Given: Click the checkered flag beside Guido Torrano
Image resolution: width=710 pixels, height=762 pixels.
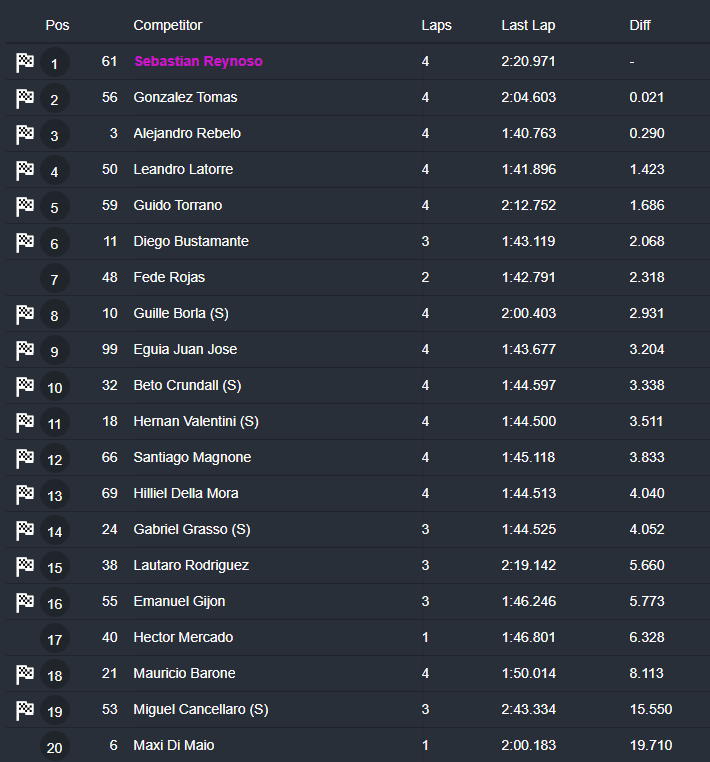Looking at the screenshot, I should [25, 206].
